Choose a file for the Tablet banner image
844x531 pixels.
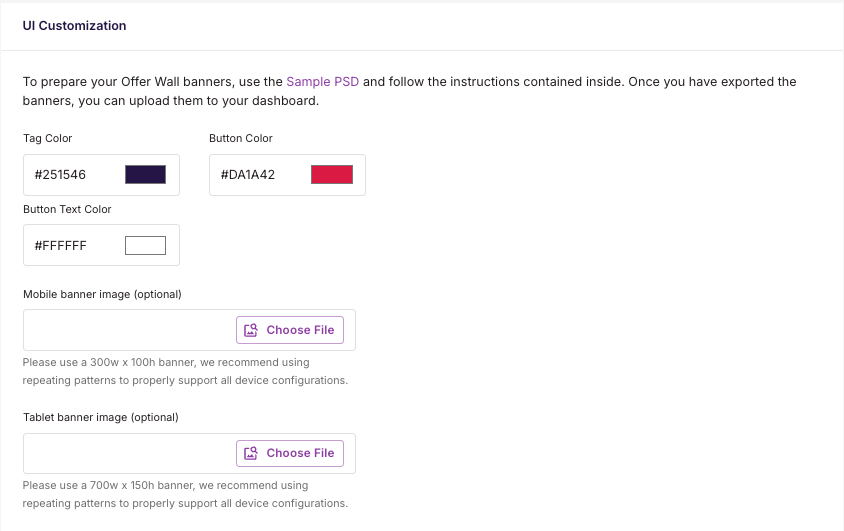coord(290,453)
